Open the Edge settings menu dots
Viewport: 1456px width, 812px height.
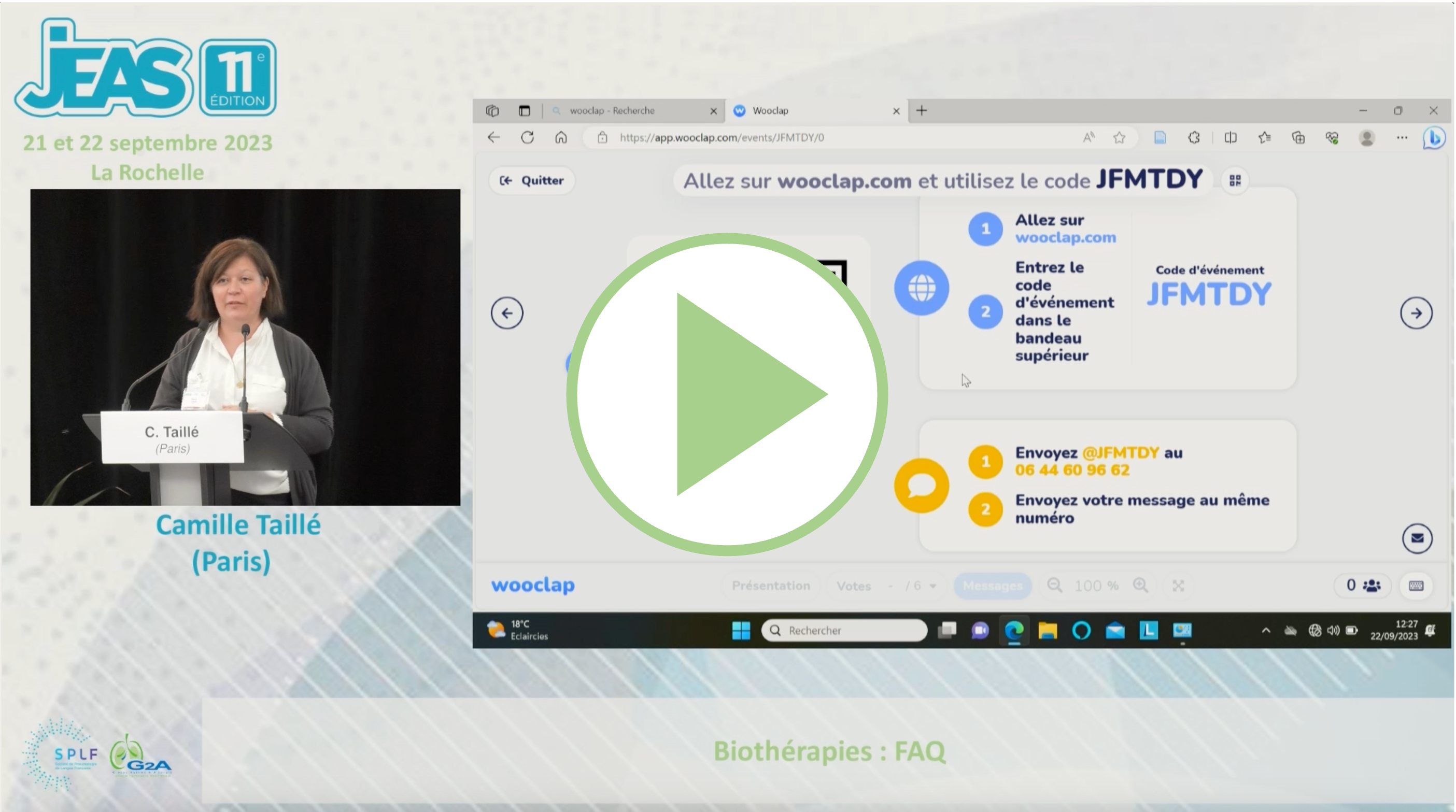tap(1402, 137)
